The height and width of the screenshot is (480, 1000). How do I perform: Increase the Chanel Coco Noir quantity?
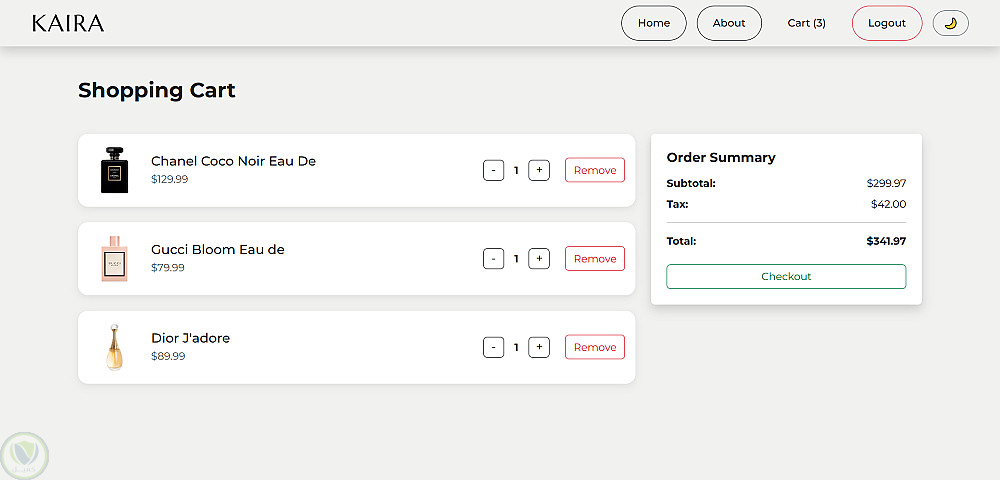539,170
